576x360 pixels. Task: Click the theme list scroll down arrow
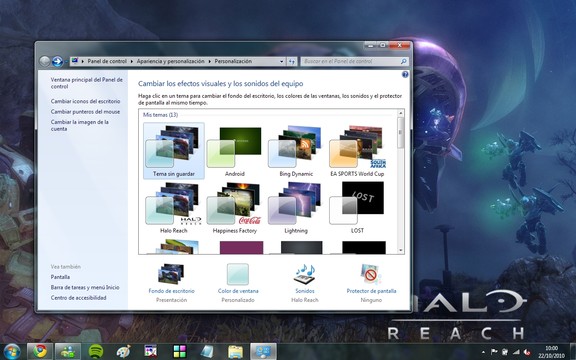click(400, 250)
